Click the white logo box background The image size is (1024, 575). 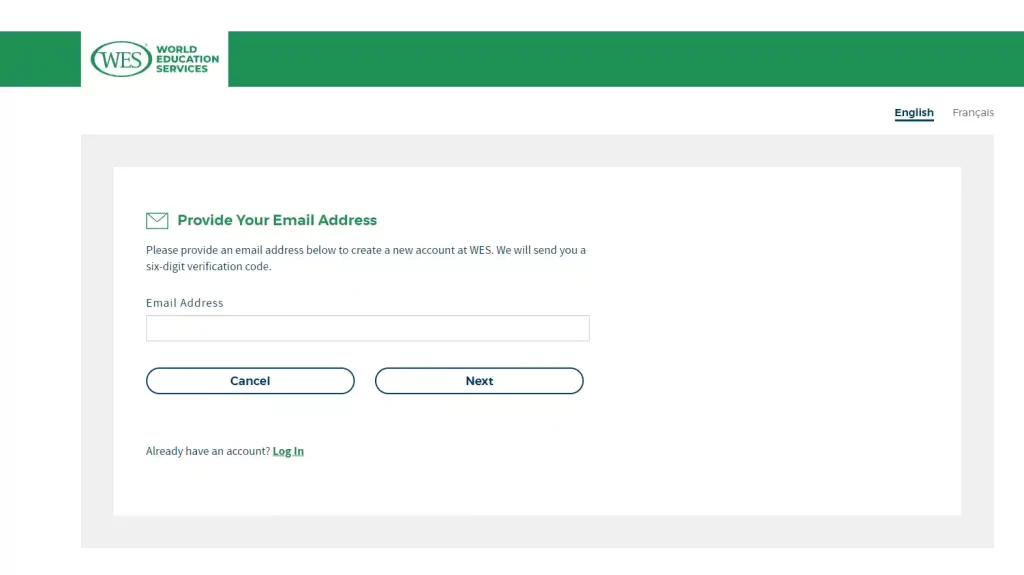(x=155, y=82)
